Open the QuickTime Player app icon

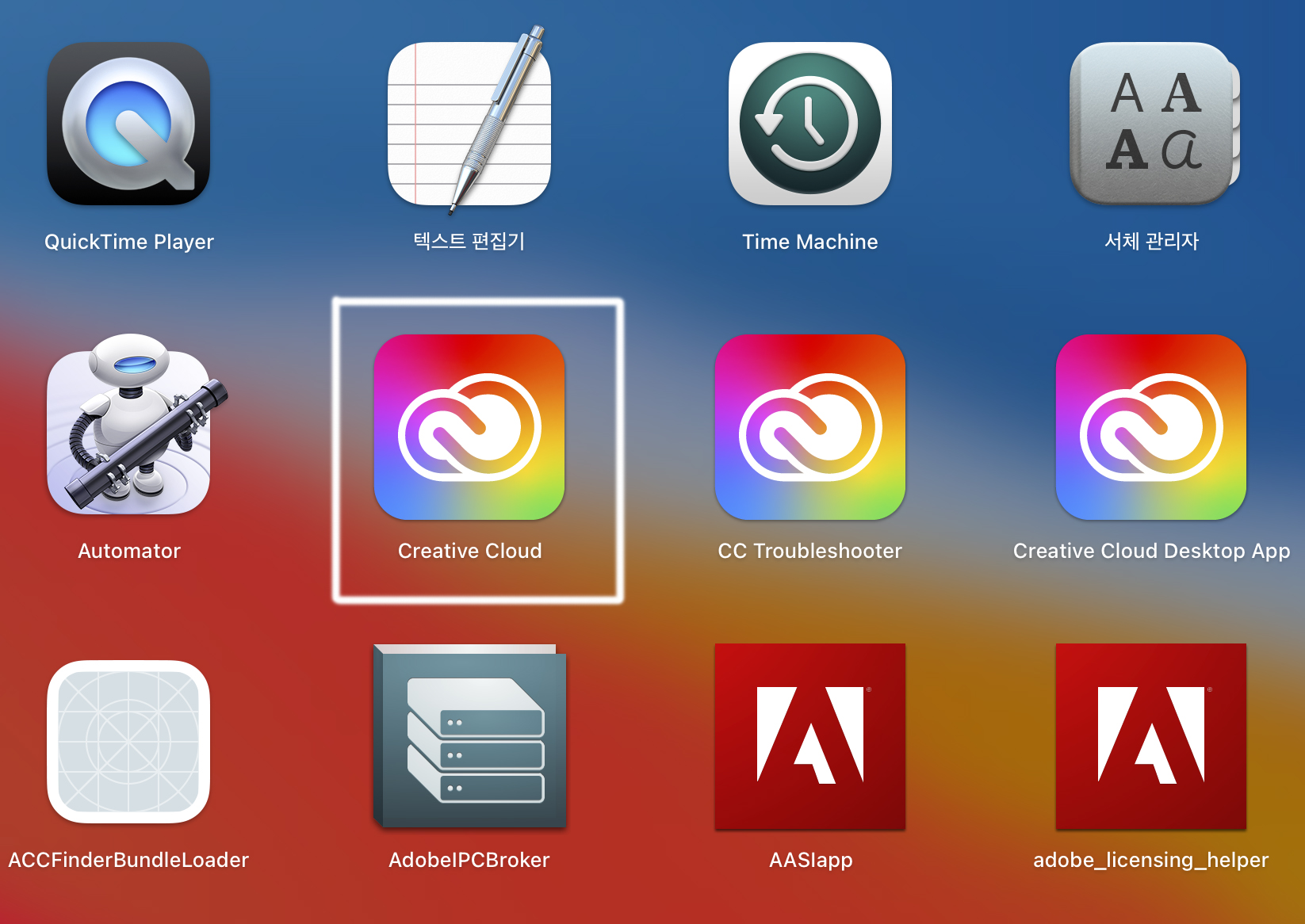click(x=128, y=124)
